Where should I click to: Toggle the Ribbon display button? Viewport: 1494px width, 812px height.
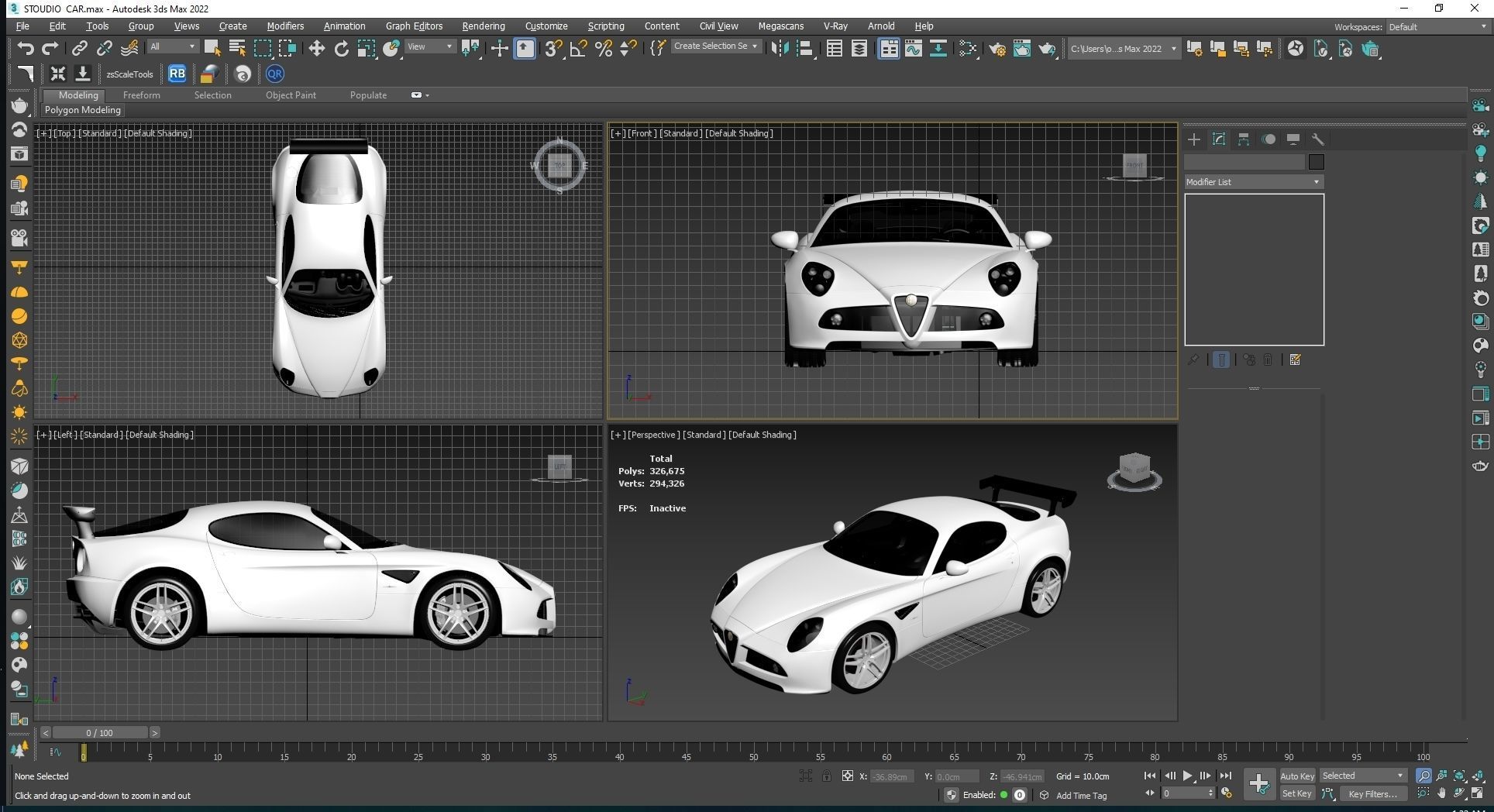coord(888,49)
